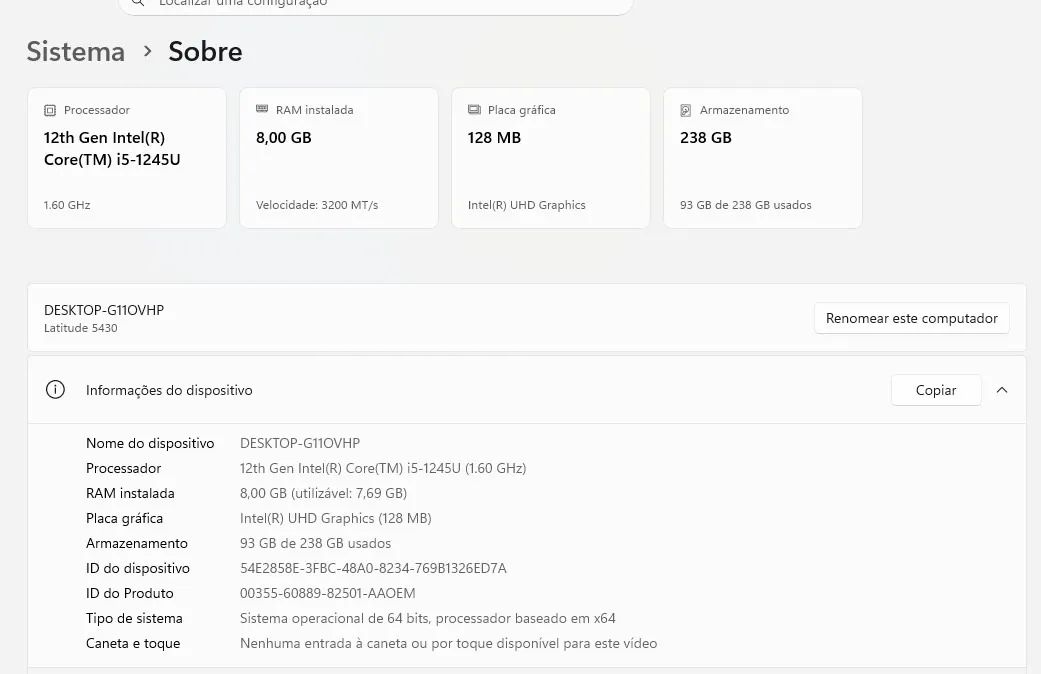
Task: Click the ID do dispositivo label
Action: point(137,568)
